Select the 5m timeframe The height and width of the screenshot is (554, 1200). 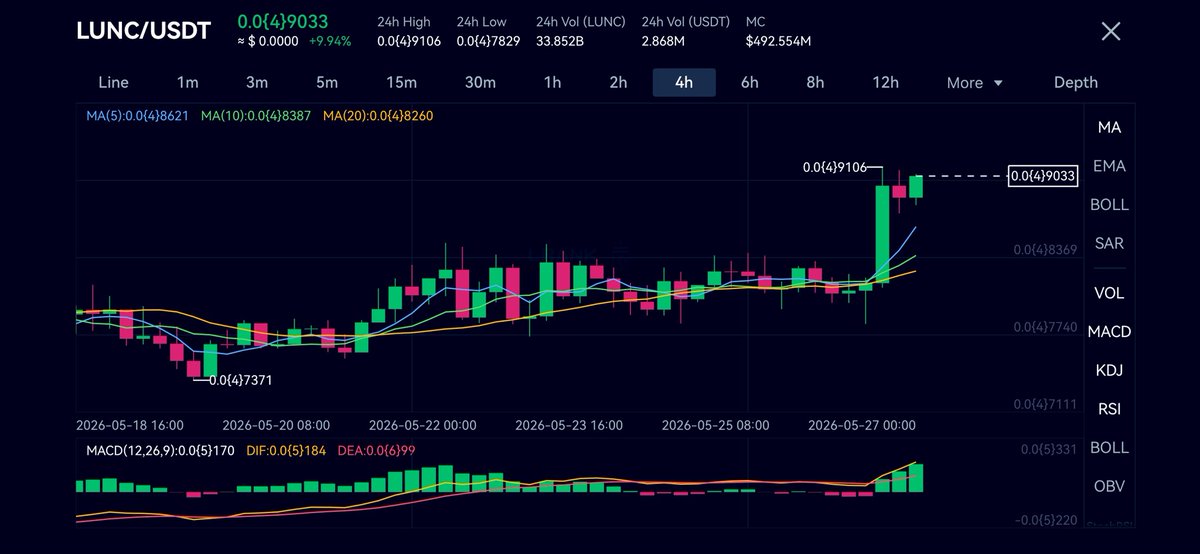tap(326, 83)
